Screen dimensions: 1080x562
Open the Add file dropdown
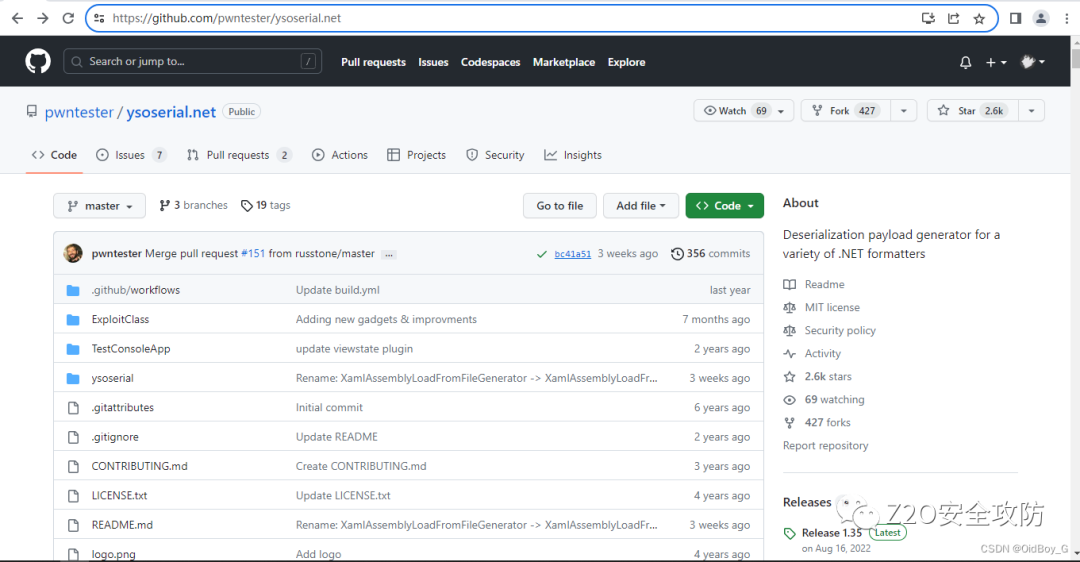pyautogui.click(x=641, y=206)
